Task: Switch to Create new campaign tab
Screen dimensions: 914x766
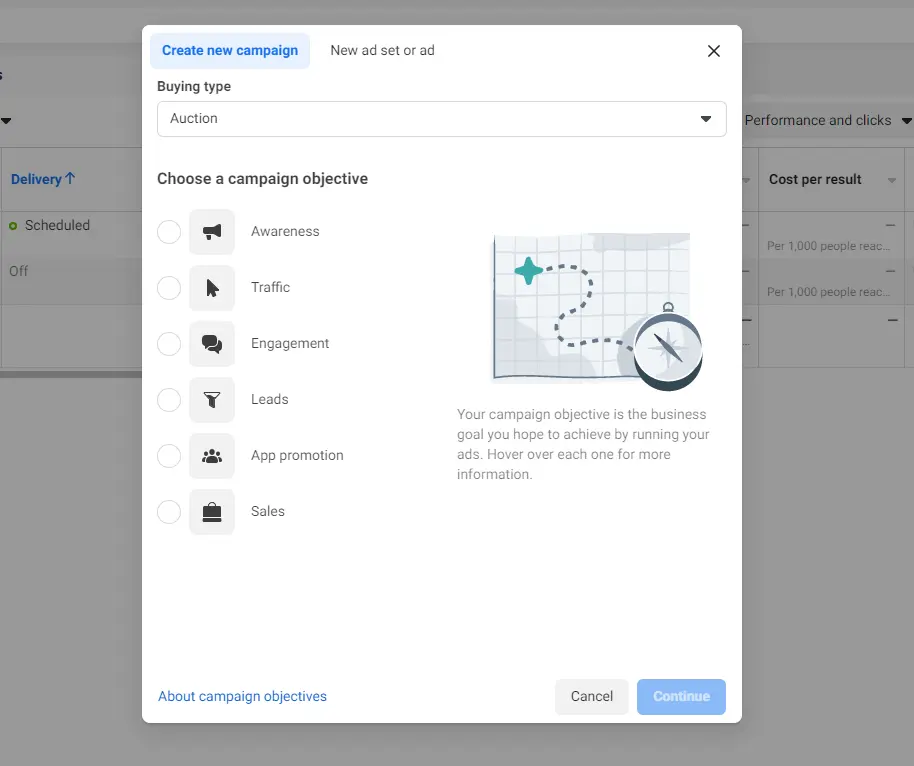Action: [230, 51]
